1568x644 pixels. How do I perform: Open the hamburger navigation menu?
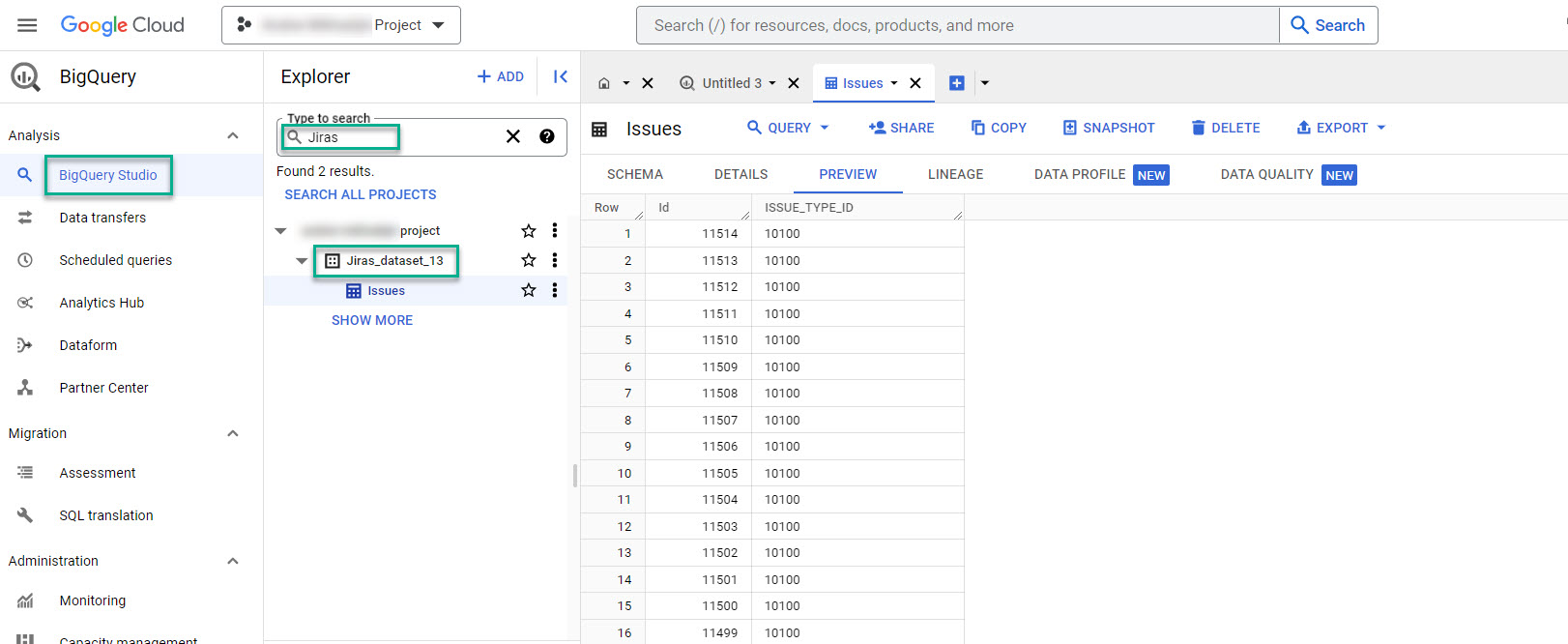tap(27, 25)
